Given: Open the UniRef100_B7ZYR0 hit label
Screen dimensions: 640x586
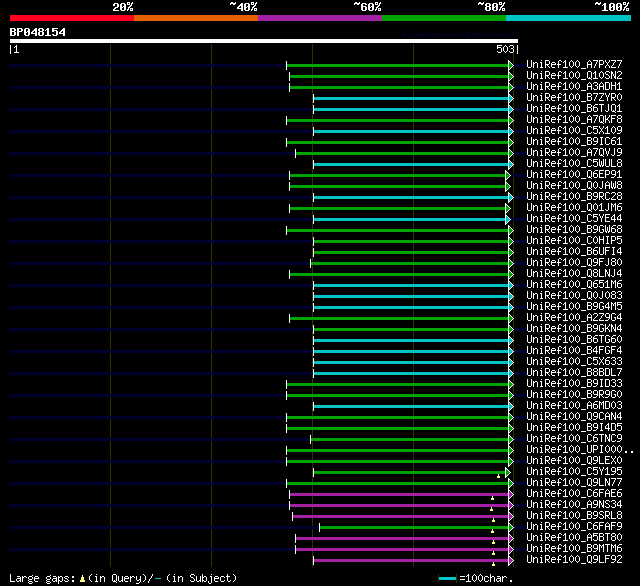Looking at the screenshot, I should pos(574,98).
